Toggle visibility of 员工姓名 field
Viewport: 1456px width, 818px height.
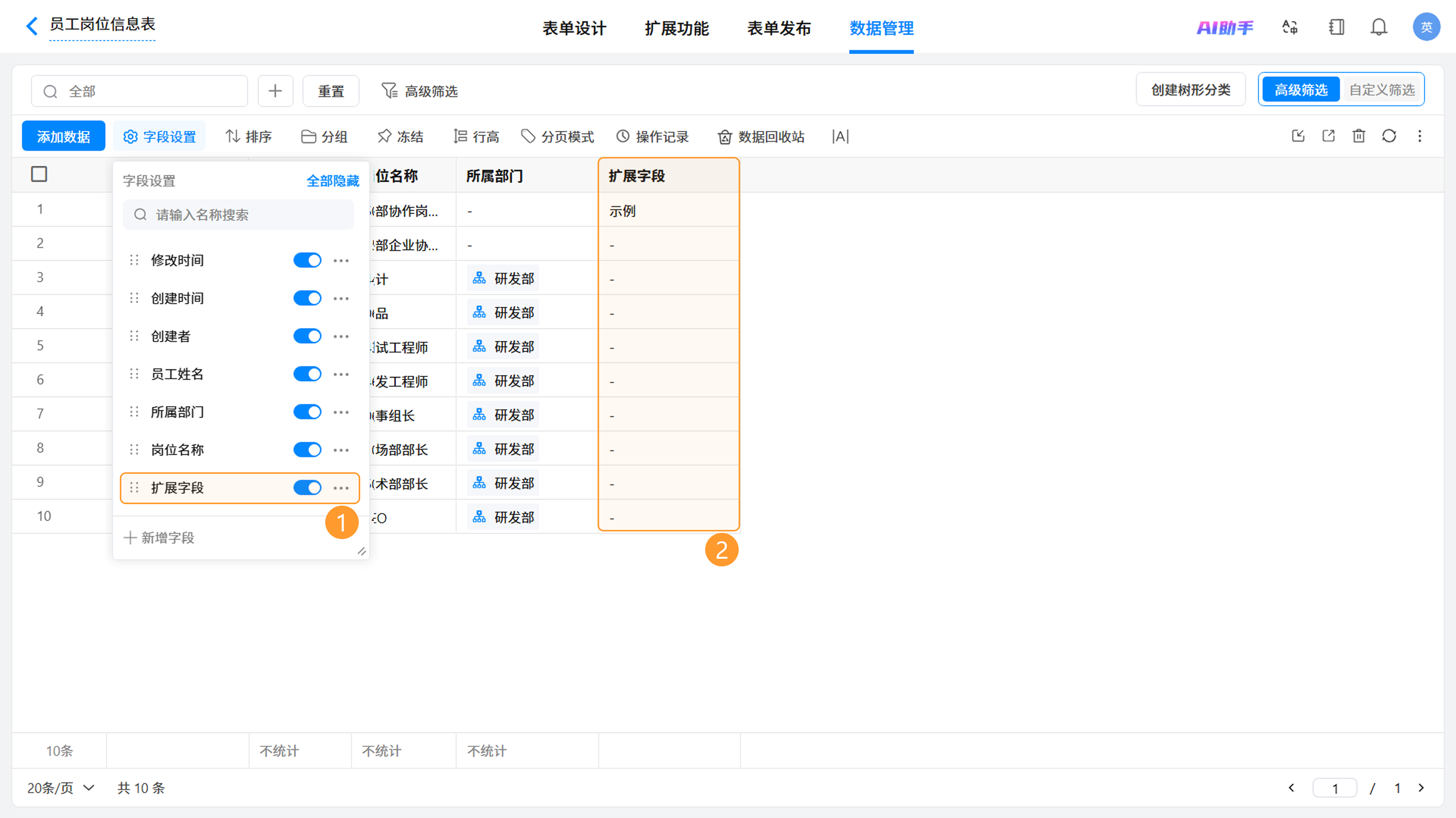pos(308,374)
